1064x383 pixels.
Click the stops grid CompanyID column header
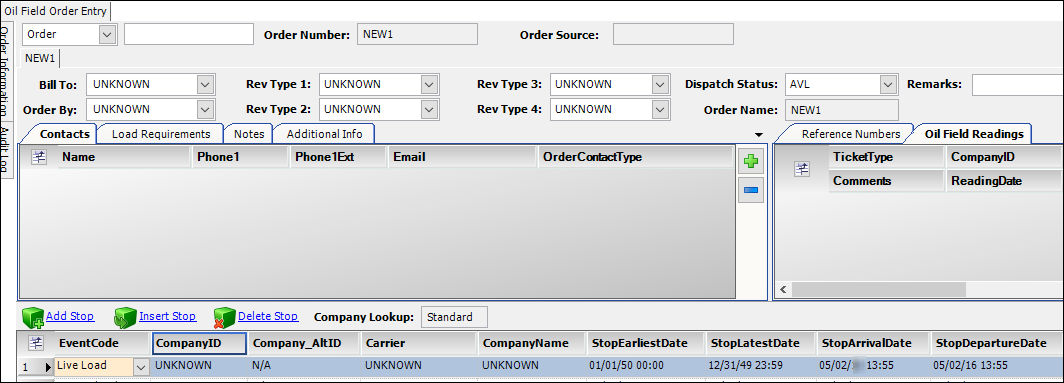pyautogui.click(x=199, y=343)
